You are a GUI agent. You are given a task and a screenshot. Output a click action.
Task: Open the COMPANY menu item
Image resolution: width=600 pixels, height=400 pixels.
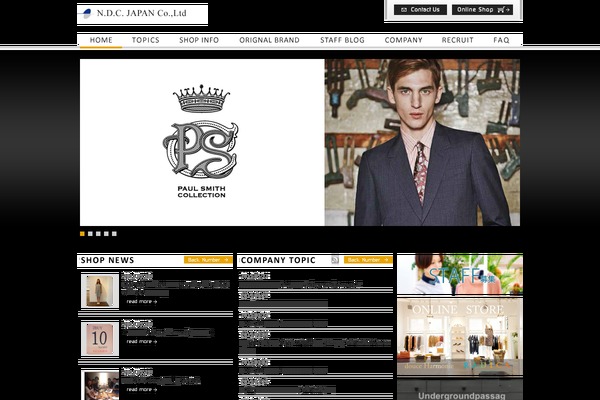click(x=403, y=40)
